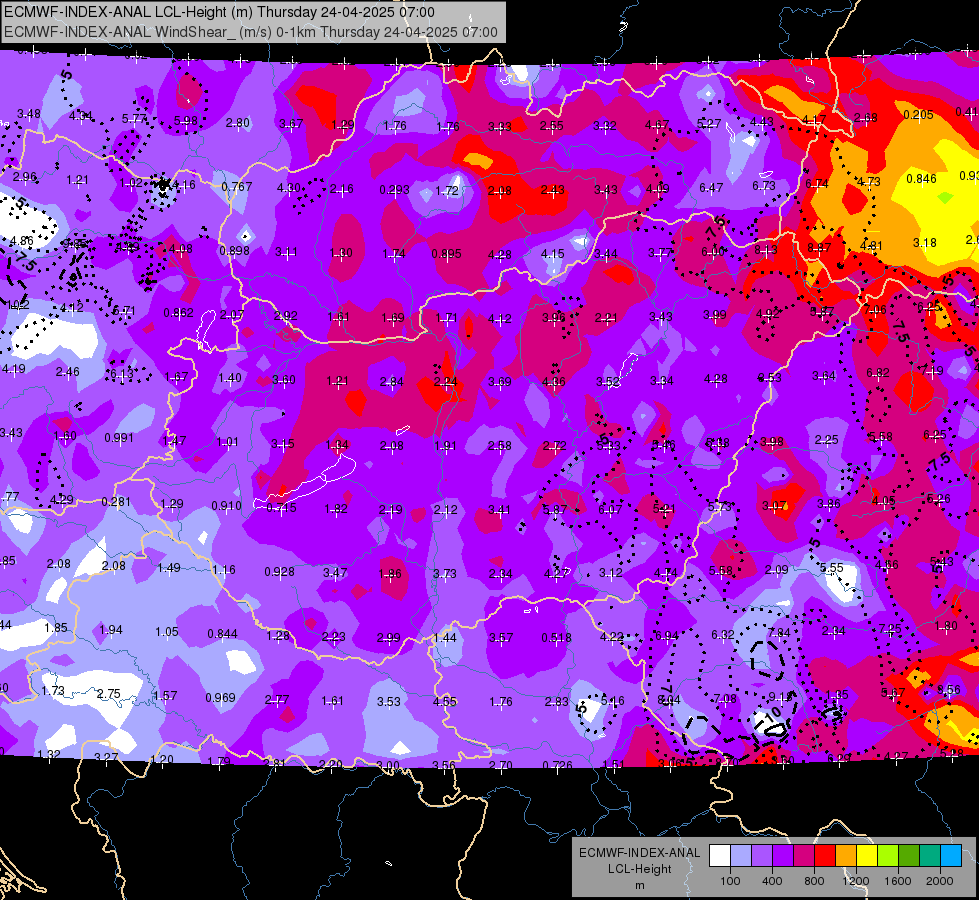Viewport: 979px width, 900px height.
Task: Click the 0.767 wind shear value
Action: 237,186
